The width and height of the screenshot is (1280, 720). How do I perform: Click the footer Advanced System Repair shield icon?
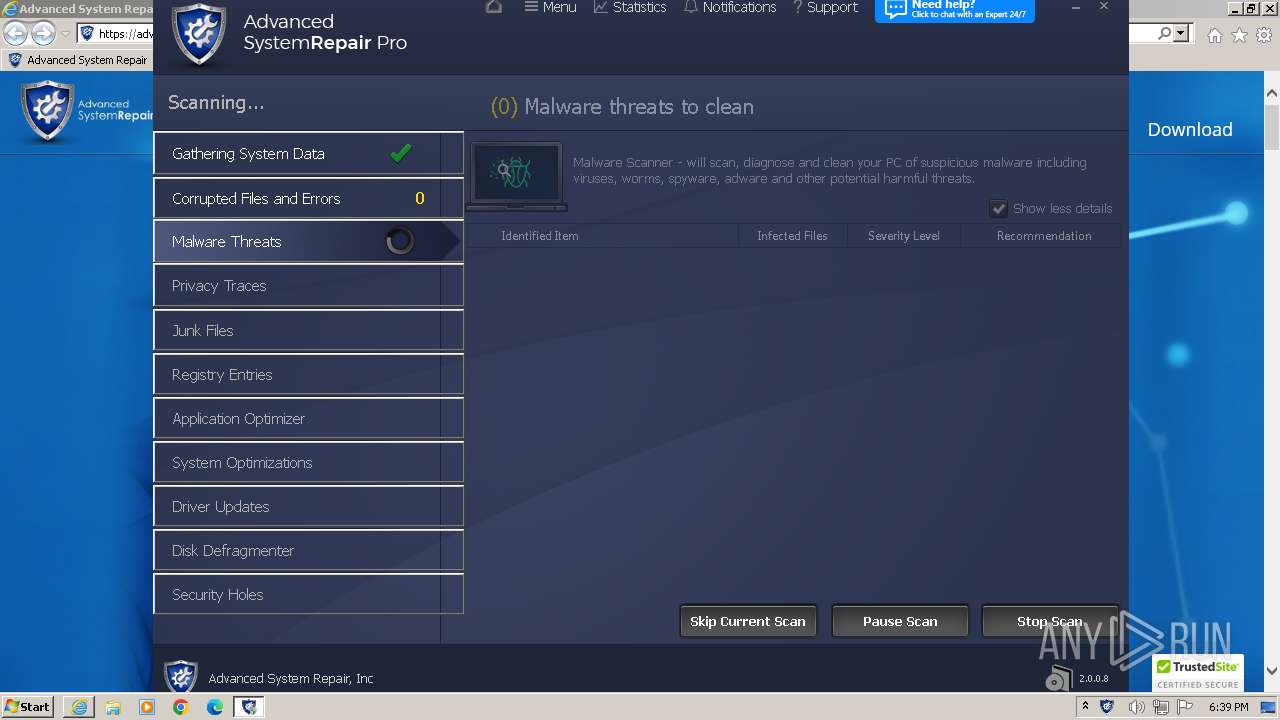coord(181,677)
